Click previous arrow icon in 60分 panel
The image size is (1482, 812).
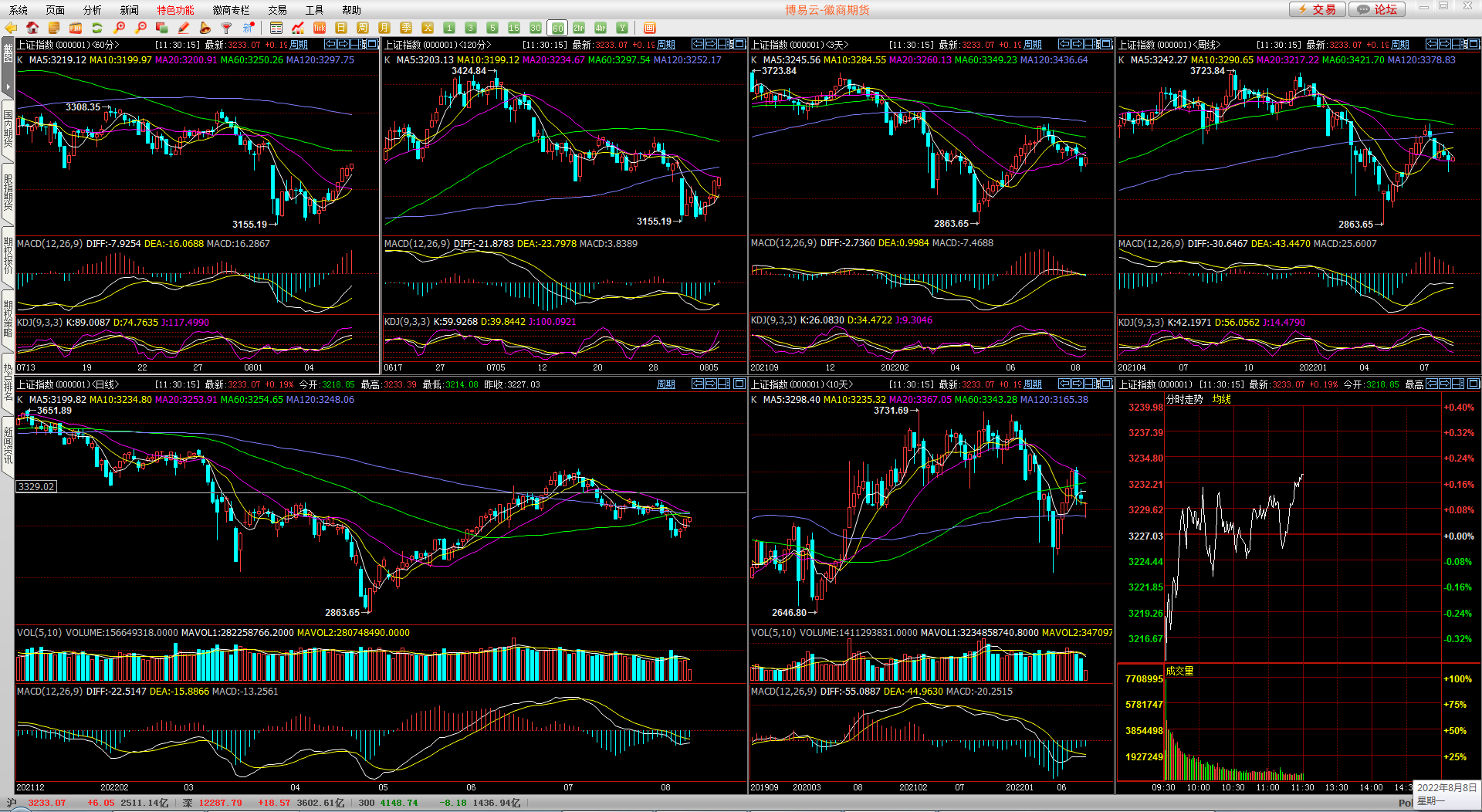coord(330,44)
